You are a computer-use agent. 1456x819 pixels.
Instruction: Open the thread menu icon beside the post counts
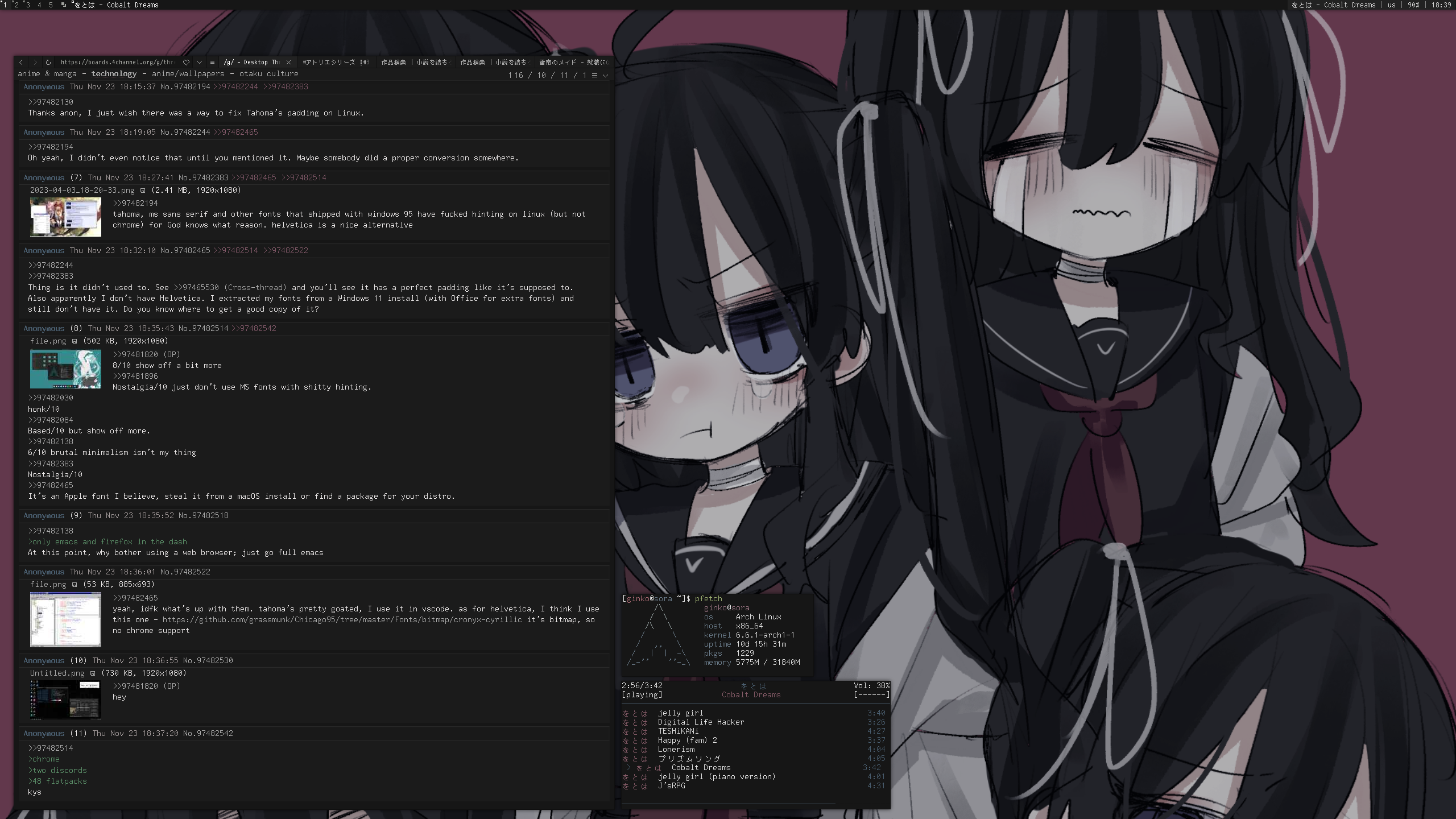[x=594, y=75]
